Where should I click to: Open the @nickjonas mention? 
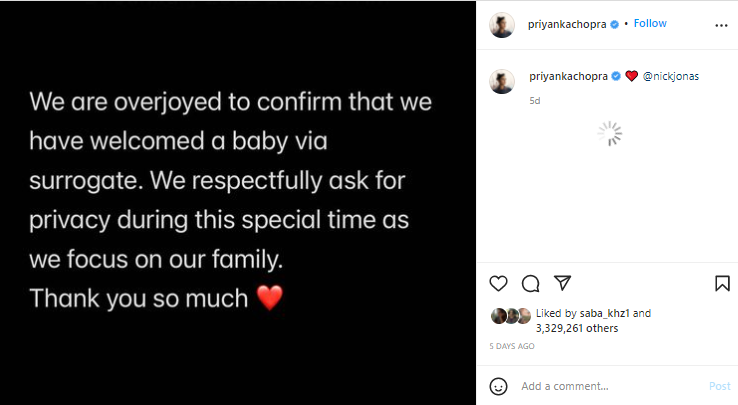[671, 76]
